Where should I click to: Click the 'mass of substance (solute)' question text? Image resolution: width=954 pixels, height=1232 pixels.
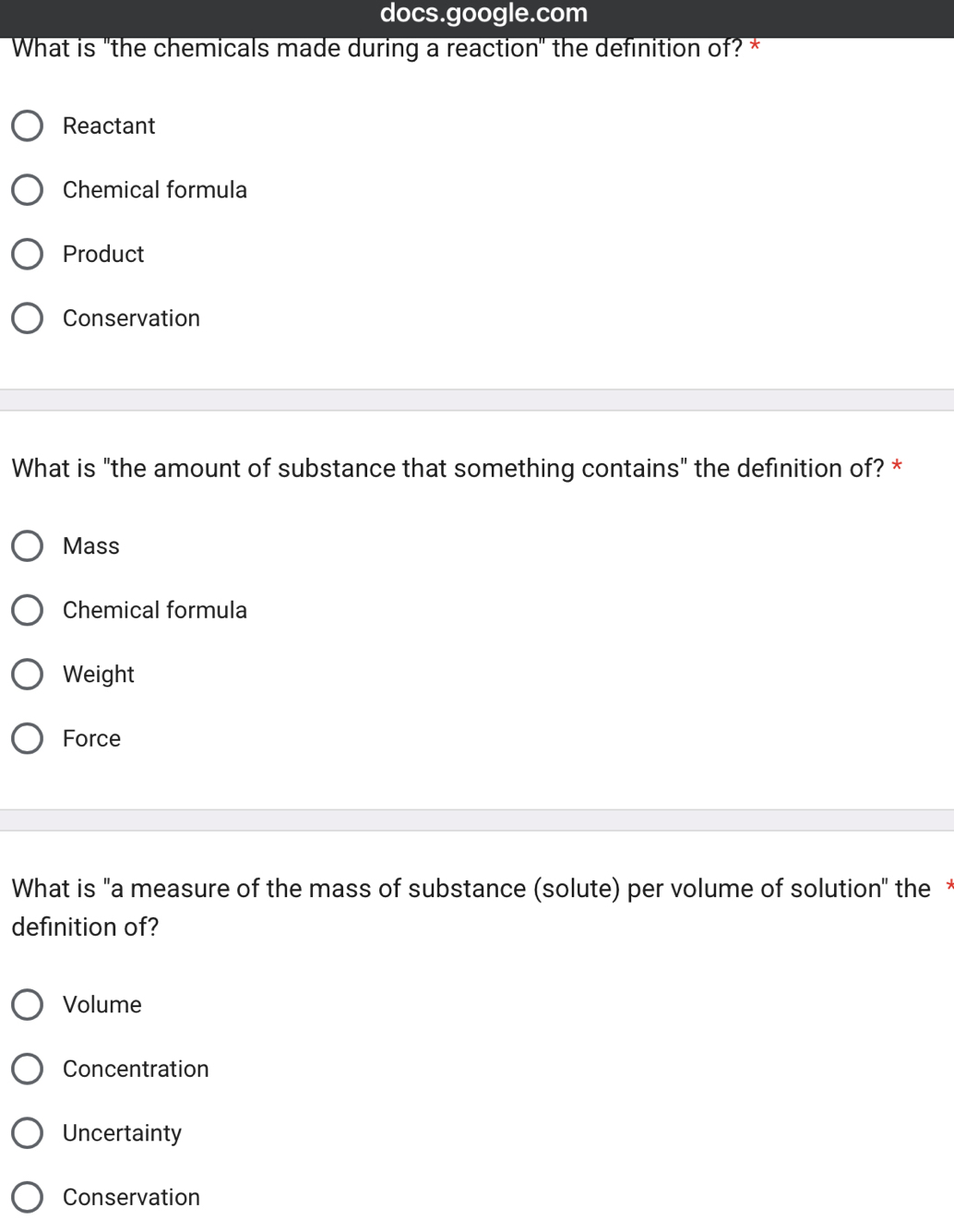pos(471,889)
